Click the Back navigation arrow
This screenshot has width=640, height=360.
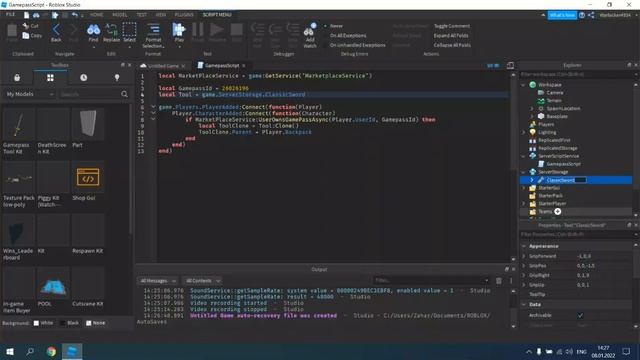56,30
